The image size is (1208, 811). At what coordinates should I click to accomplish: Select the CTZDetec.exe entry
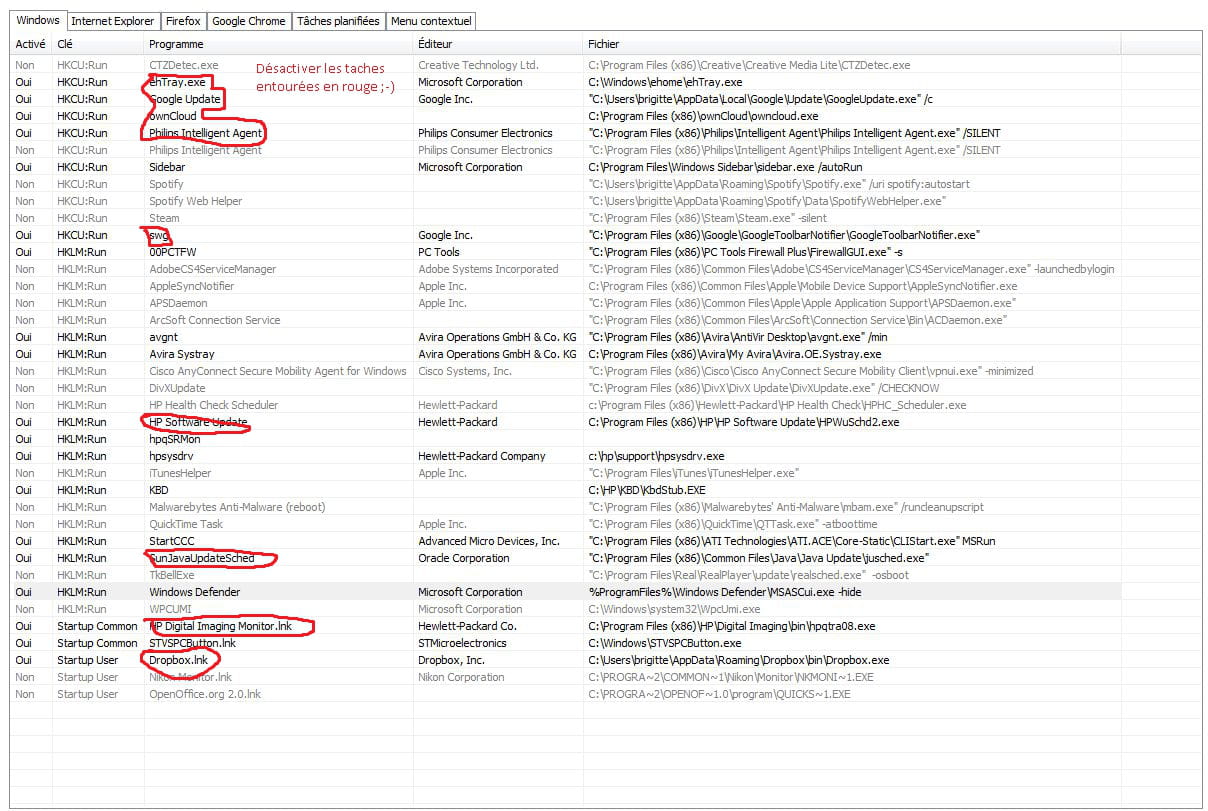point(183,65)
